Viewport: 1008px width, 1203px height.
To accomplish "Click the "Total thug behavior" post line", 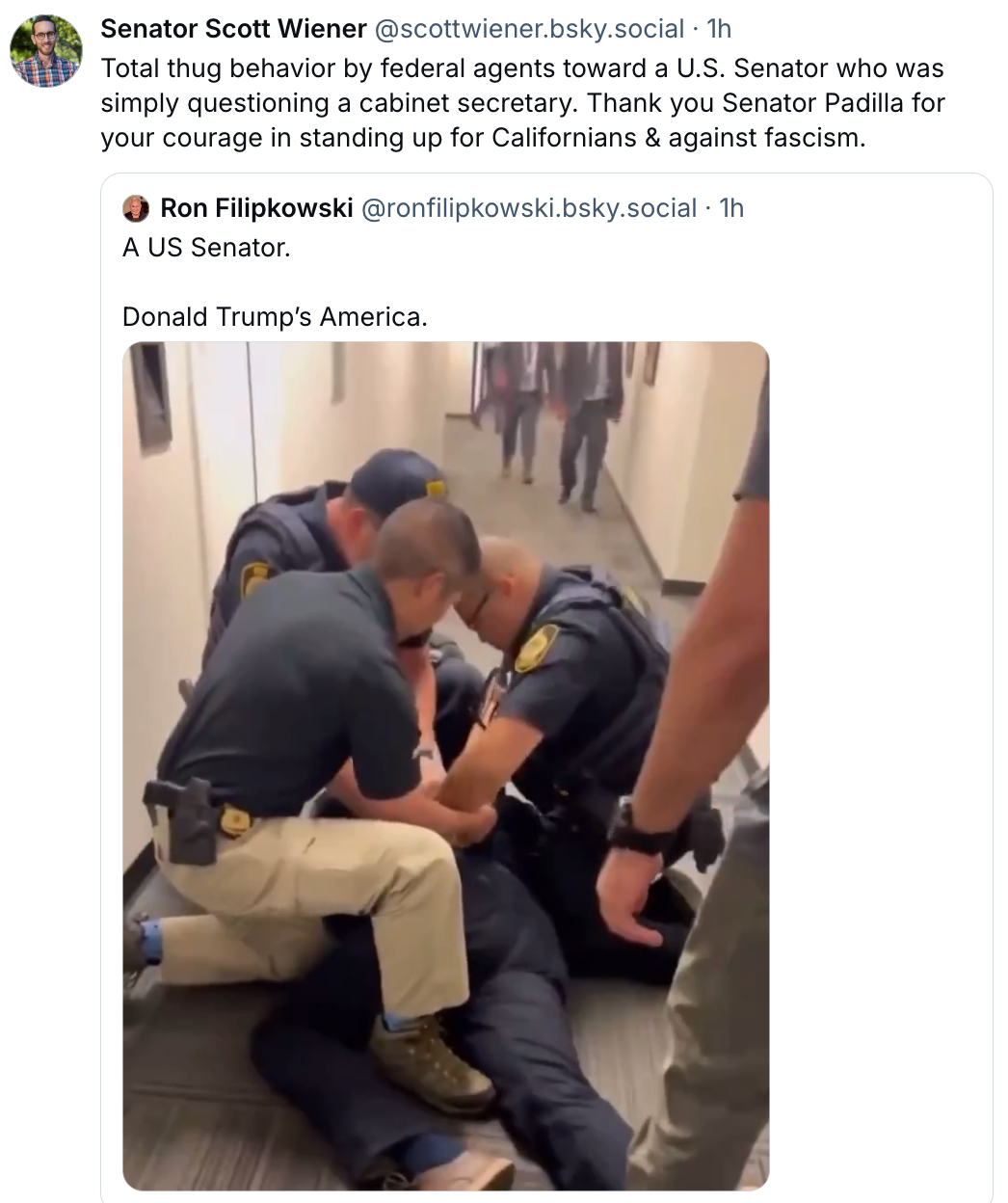I will coord(522,68).
